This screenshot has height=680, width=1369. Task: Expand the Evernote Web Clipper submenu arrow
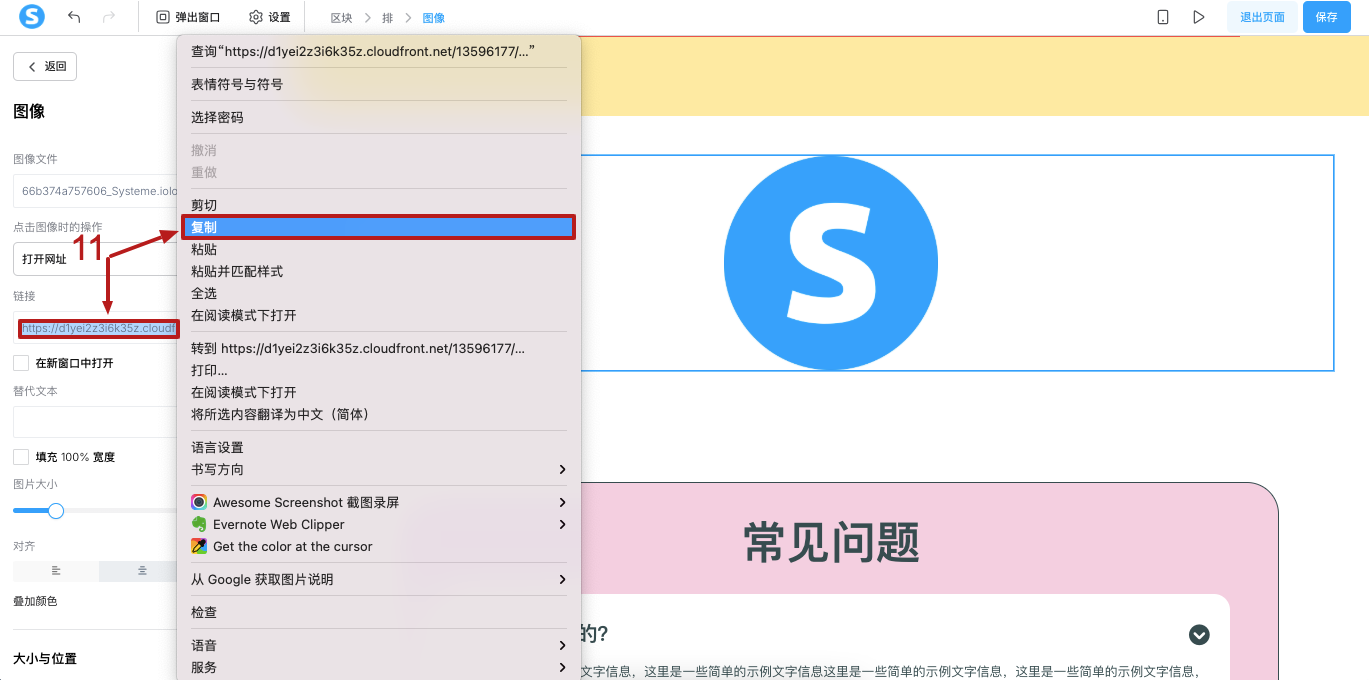(563, 524)
